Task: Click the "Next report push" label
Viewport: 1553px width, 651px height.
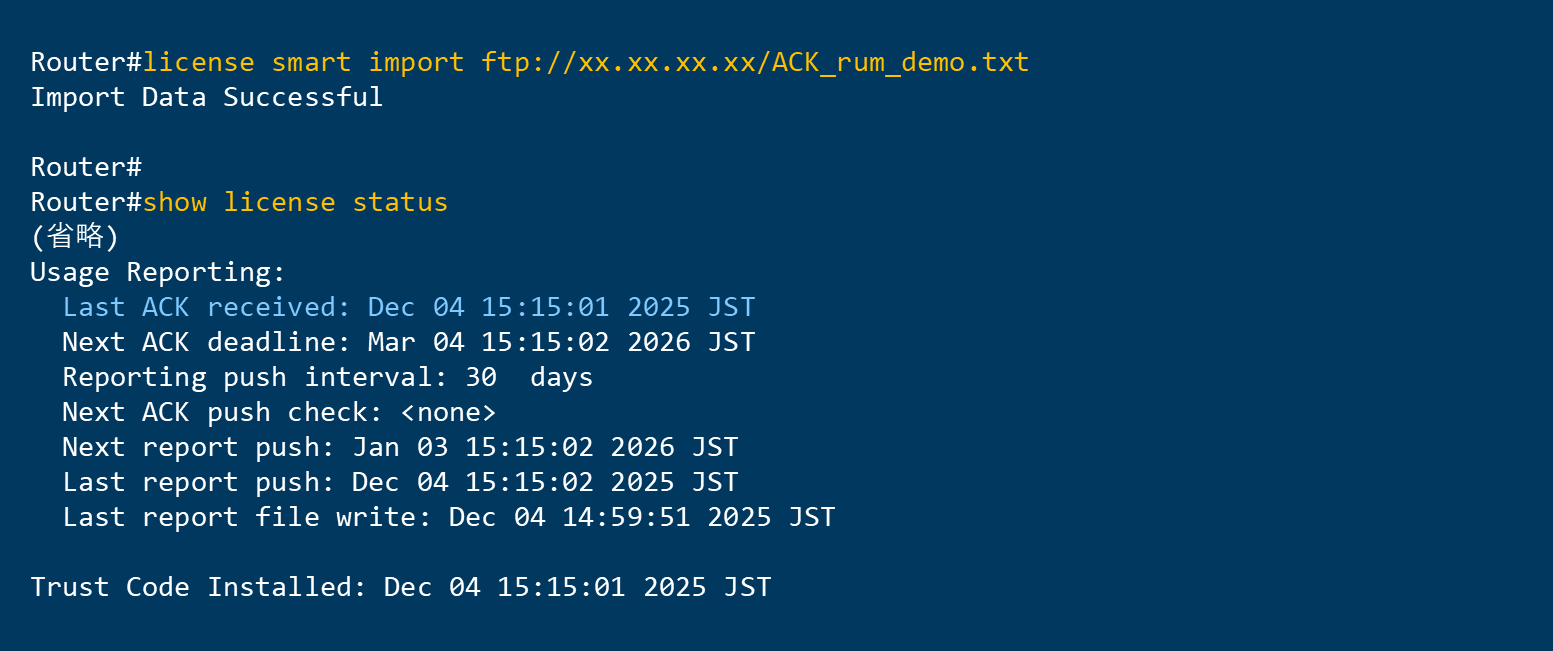Action: click(199, 447)
